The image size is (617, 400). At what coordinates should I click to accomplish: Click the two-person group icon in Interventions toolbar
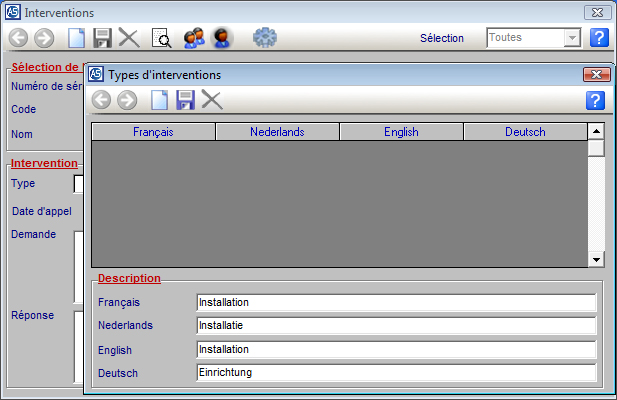tap(194, 38)
